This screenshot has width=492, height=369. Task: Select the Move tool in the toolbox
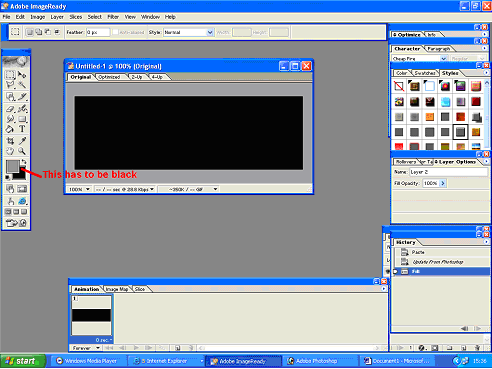(22, 74)
